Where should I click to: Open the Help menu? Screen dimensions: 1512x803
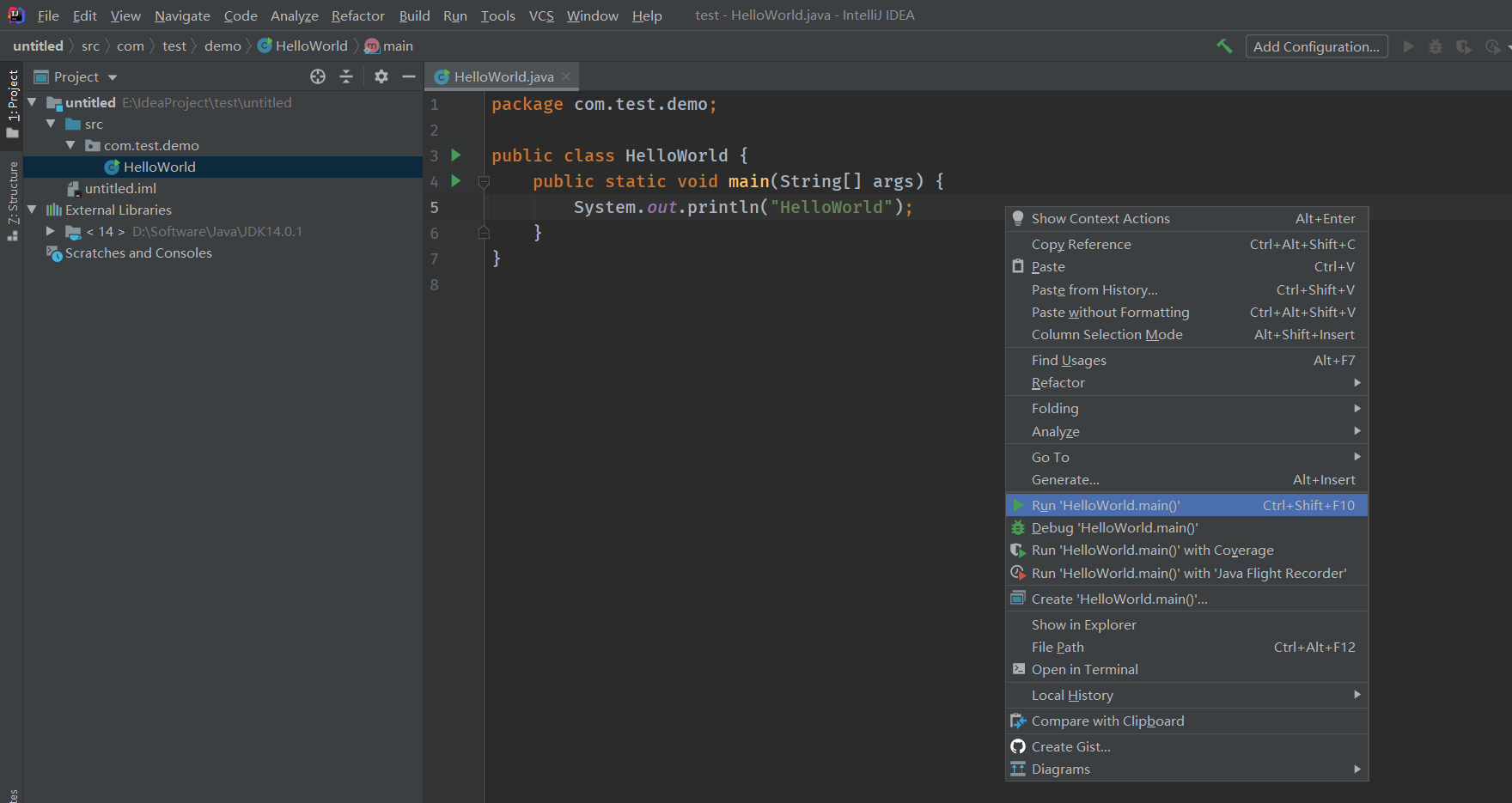click(x=647, y=15)
